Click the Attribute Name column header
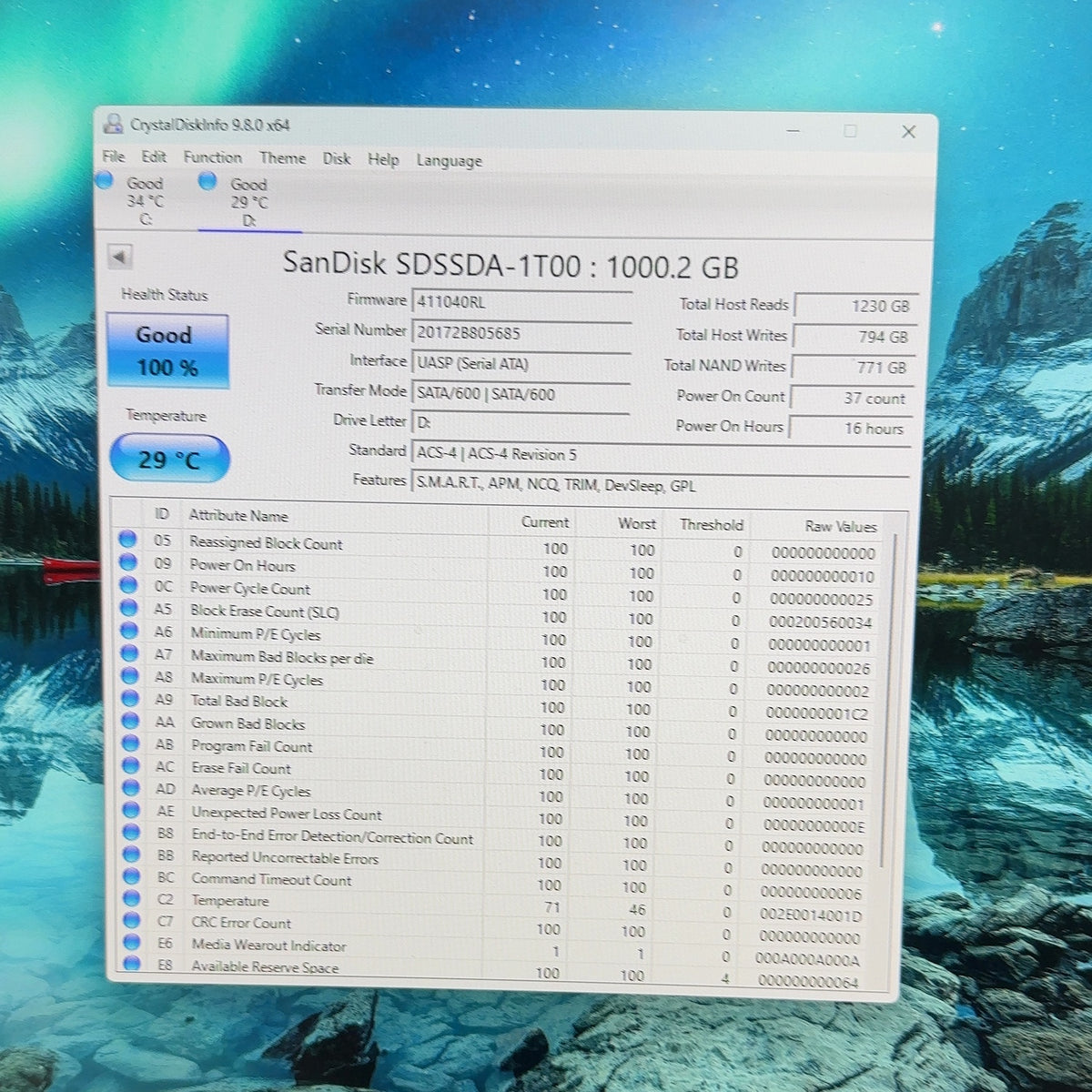Screen dimensions: 1092x1092 coord(238,515)
